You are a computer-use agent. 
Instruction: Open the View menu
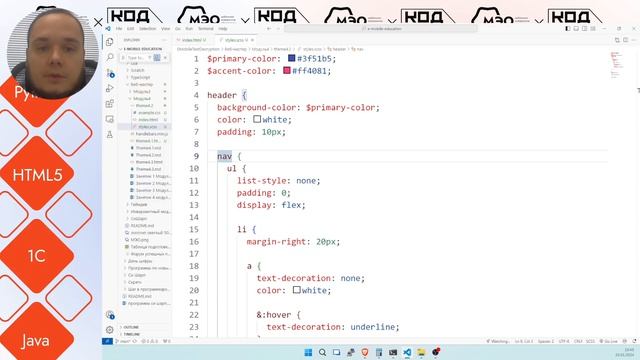click(165, 29)
